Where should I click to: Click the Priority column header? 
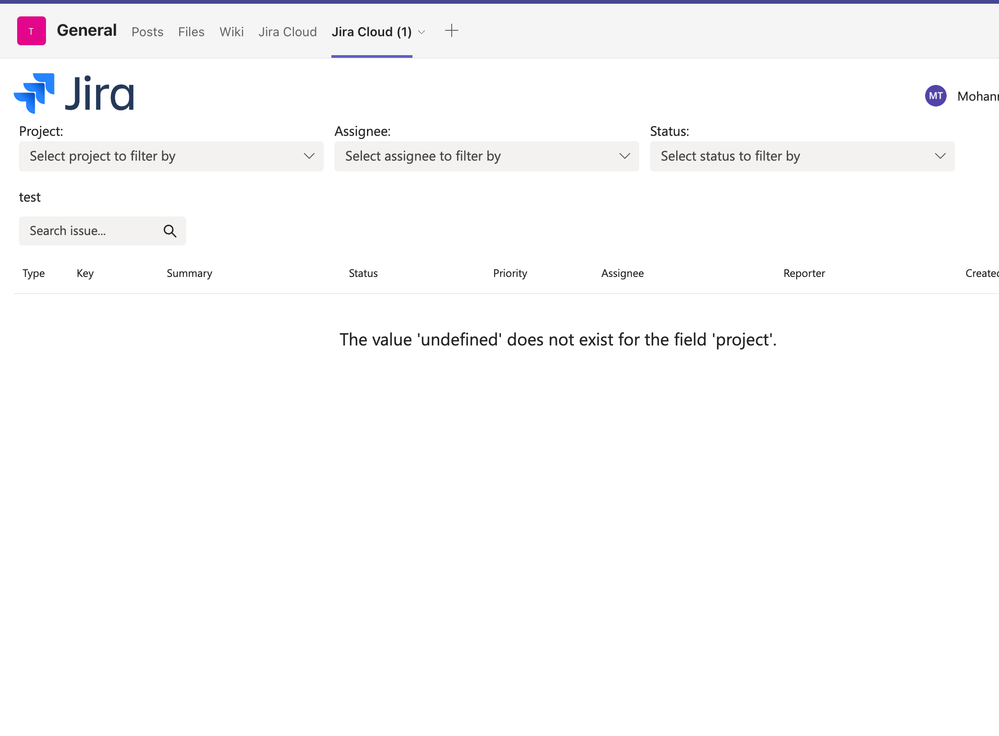pyautogui.click(x=510, y=273)
